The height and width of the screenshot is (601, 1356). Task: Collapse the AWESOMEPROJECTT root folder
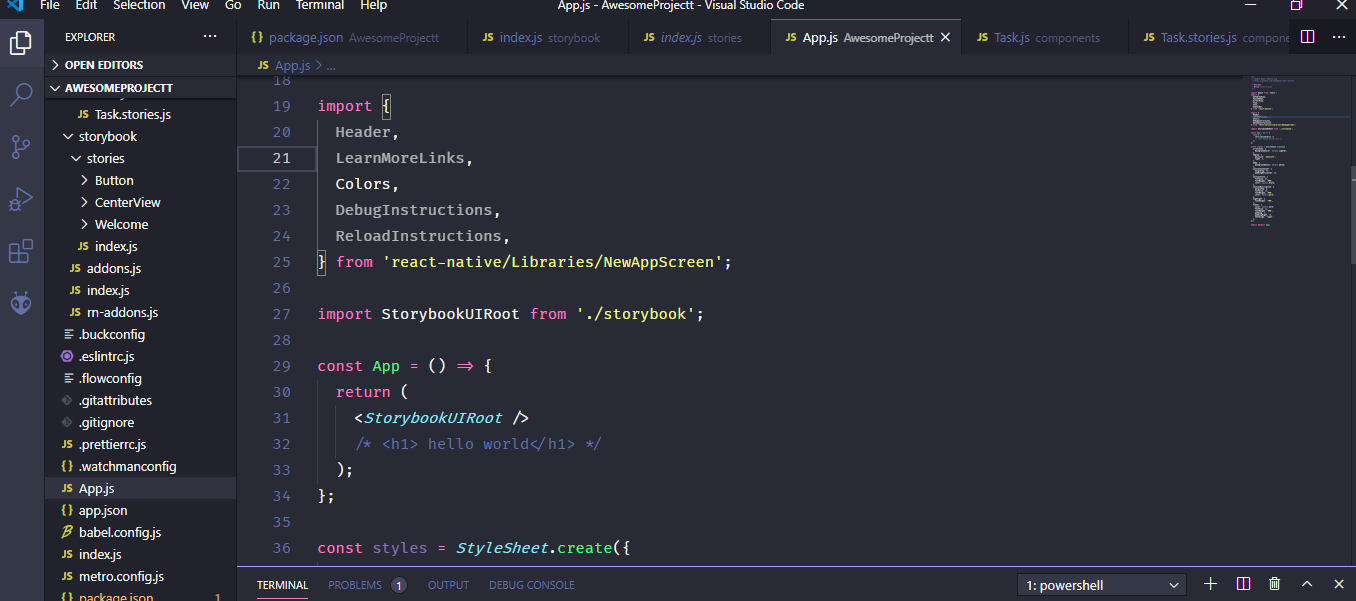pyautogui.click(x=140, y=87)
